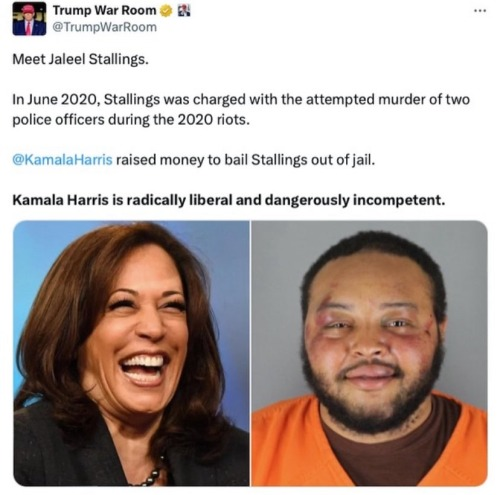Click the paragraph starting "In June 2020"
Screen dimensions: 500x495
click(x=241, y=109)
